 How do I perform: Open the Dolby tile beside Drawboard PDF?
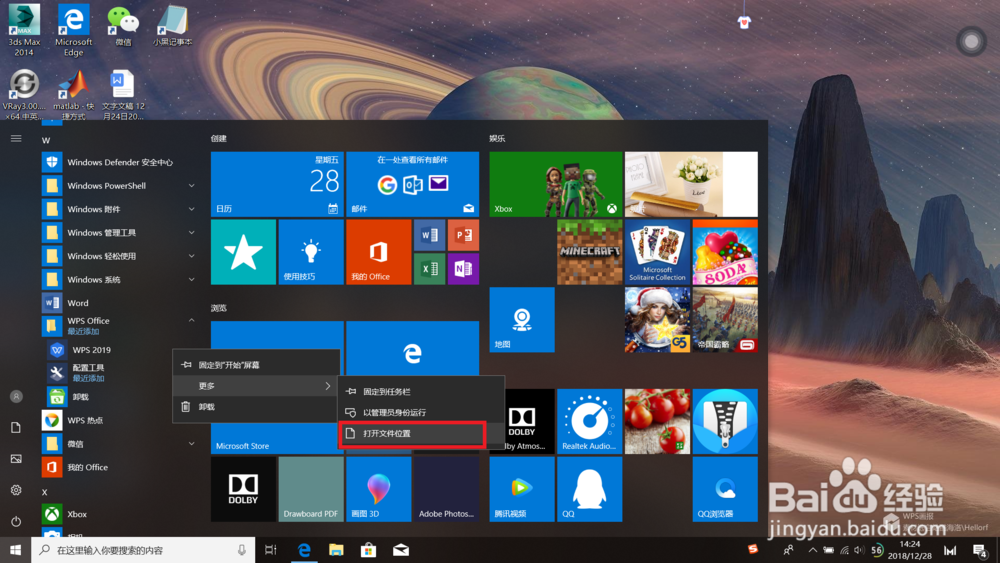(x=243, y=489)
